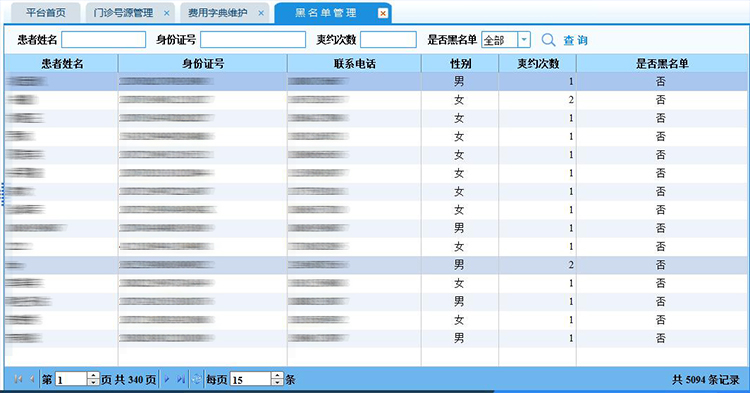
Task: Focus the 身份证号 input field
Action: click(253, 40)
